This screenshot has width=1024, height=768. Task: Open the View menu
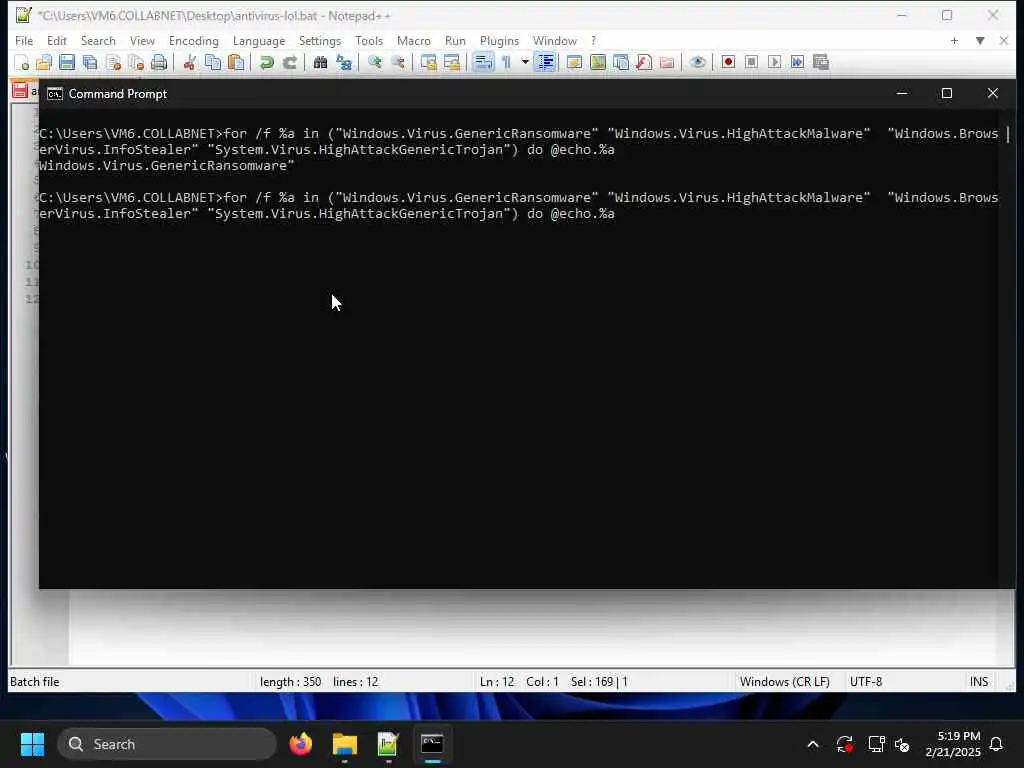pos(142,40)
